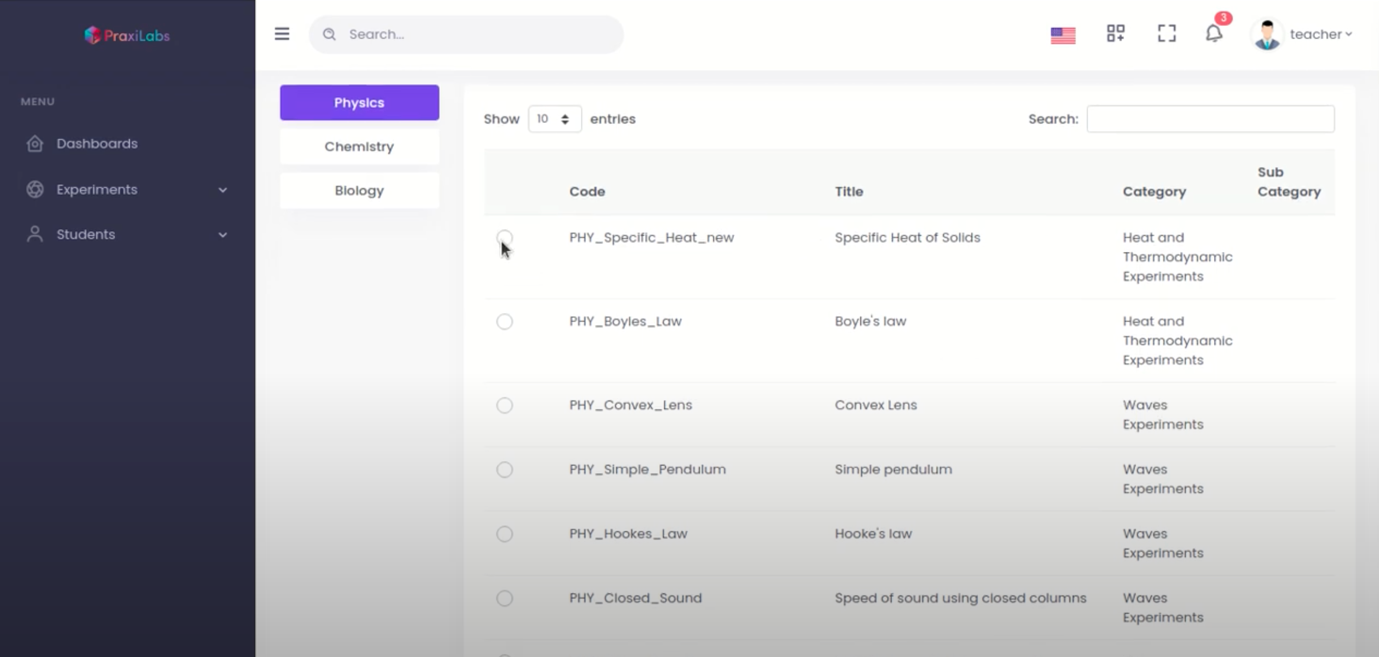This screenshot has width=1379, height=657.
Task: Click the Students person icon
Action: [x=35, y=234]
